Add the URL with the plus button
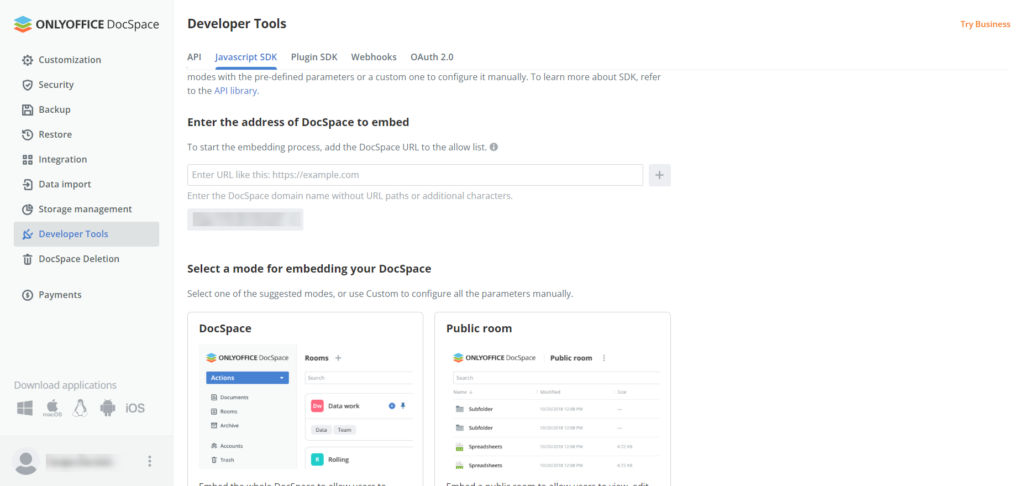The width and height of the screenshot is (1024, 486). 660,175
